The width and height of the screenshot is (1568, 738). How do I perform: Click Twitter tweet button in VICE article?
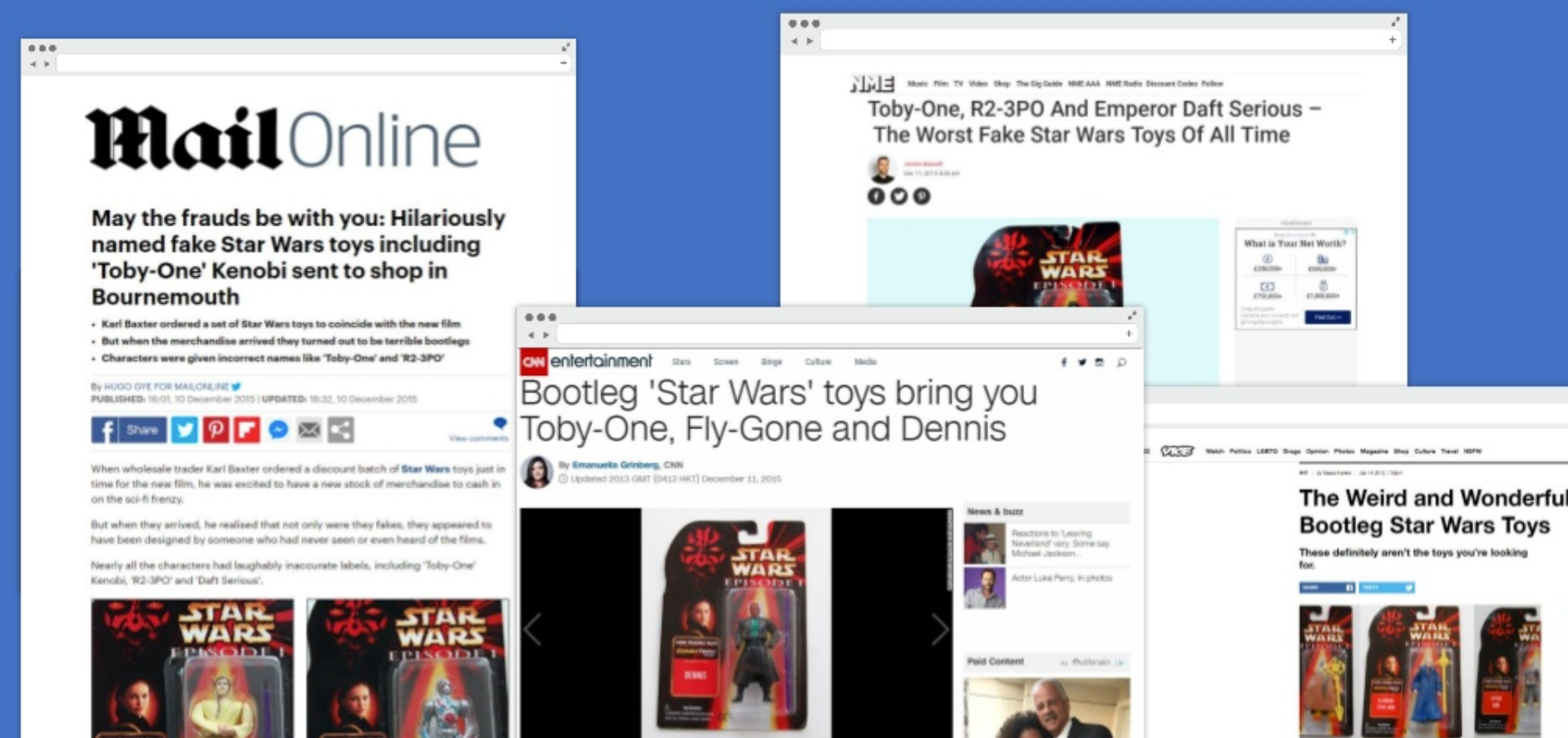point(1387,587)
